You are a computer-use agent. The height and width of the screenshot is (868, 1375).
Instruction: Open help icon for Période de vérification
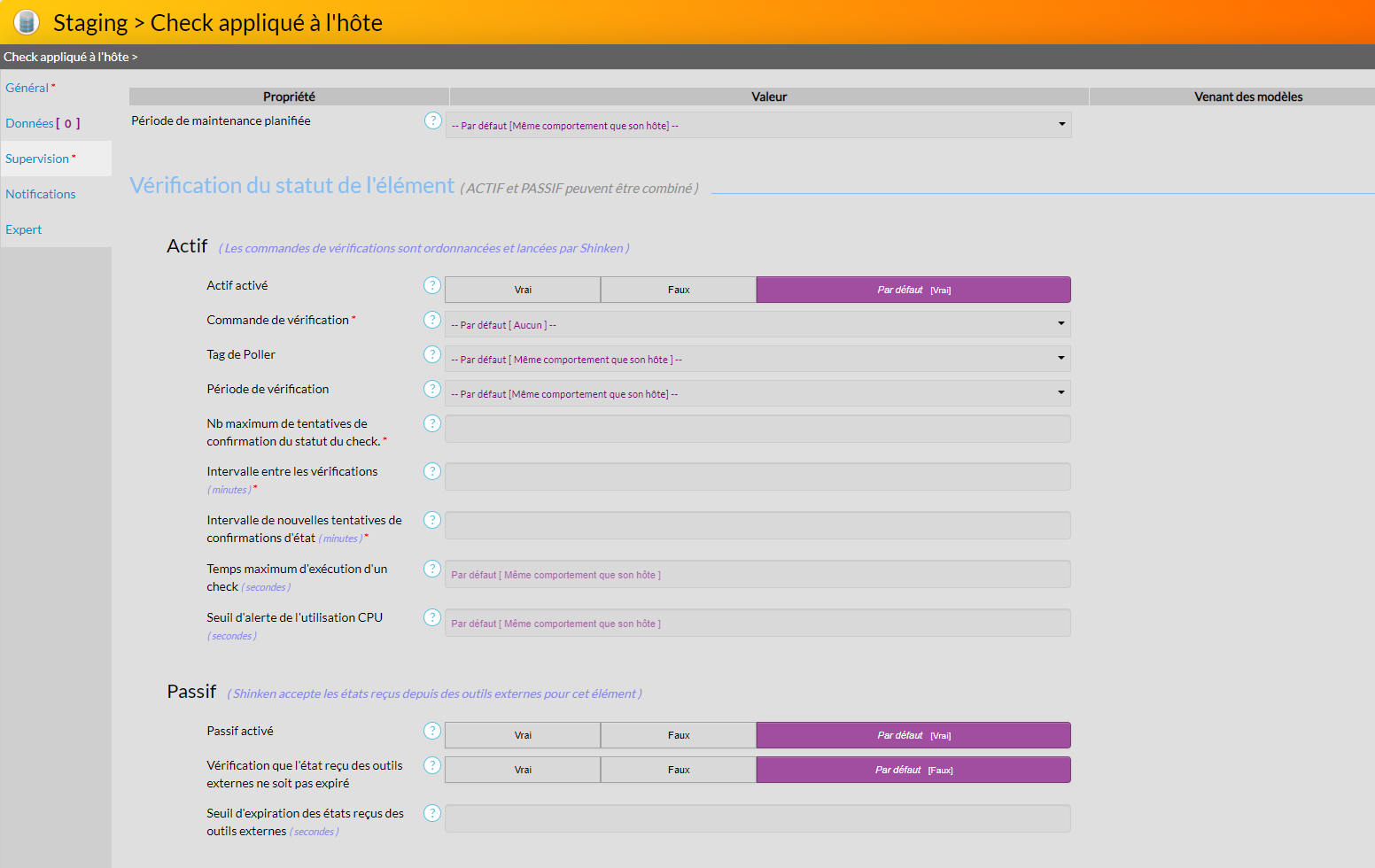[432, 389]
